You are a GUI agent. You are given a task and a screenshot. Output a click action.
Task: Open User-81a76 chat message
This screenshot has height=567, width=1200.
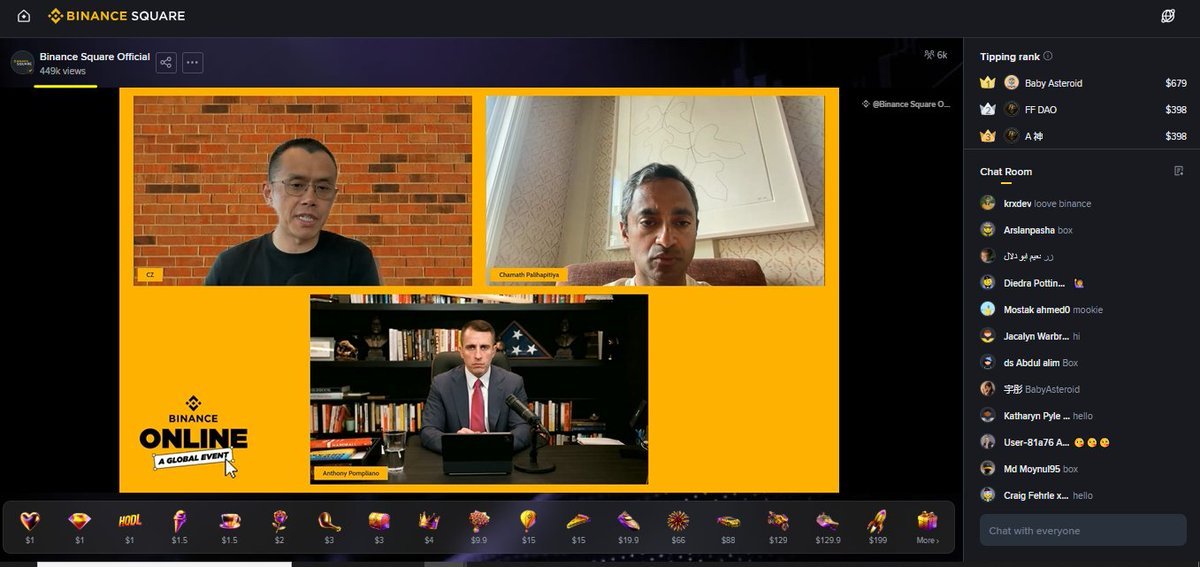pyautogui.click(x=1046, y=442)
